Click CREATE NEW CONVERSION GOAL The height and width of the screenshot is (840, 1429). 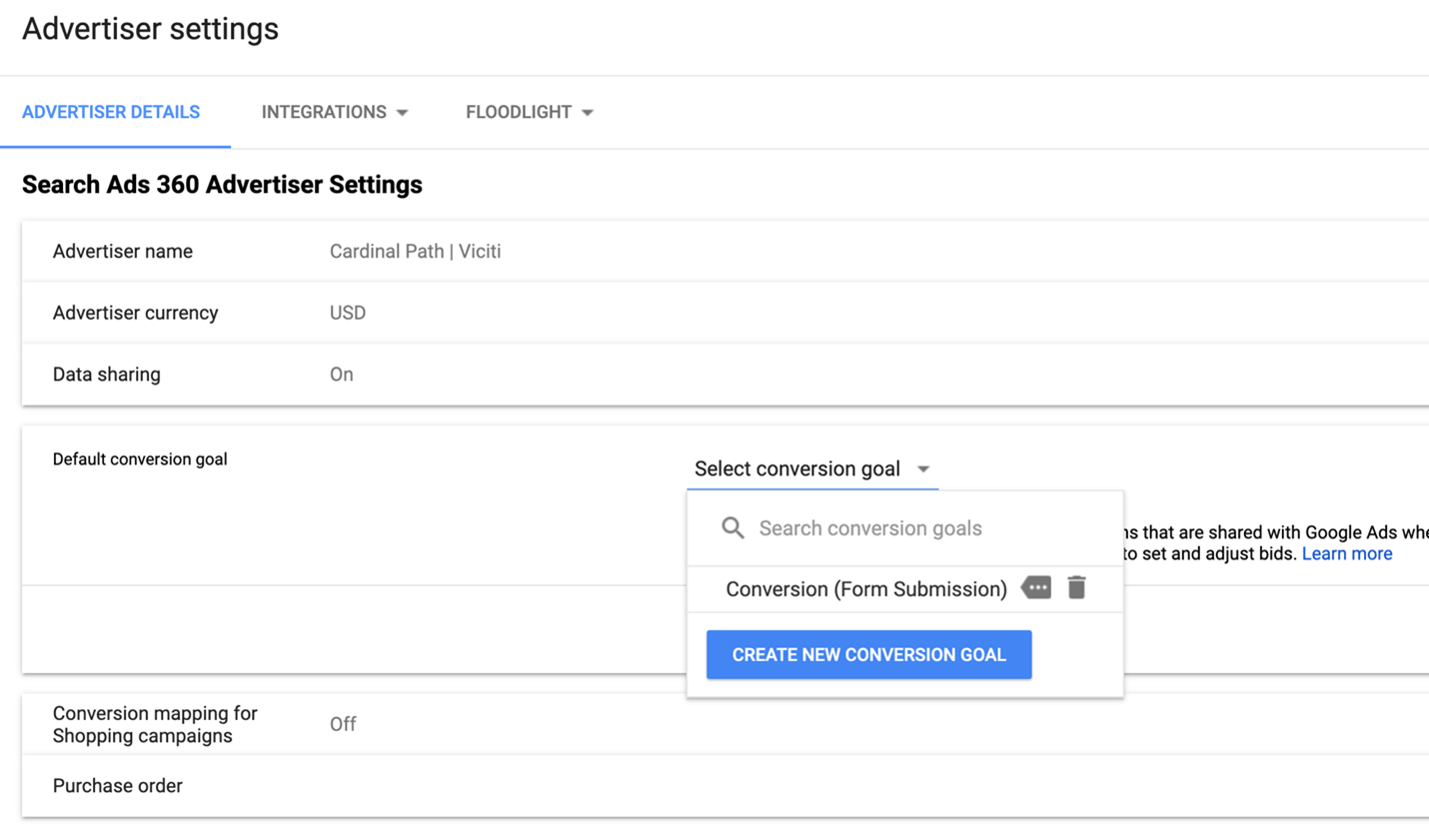[868, 654]
